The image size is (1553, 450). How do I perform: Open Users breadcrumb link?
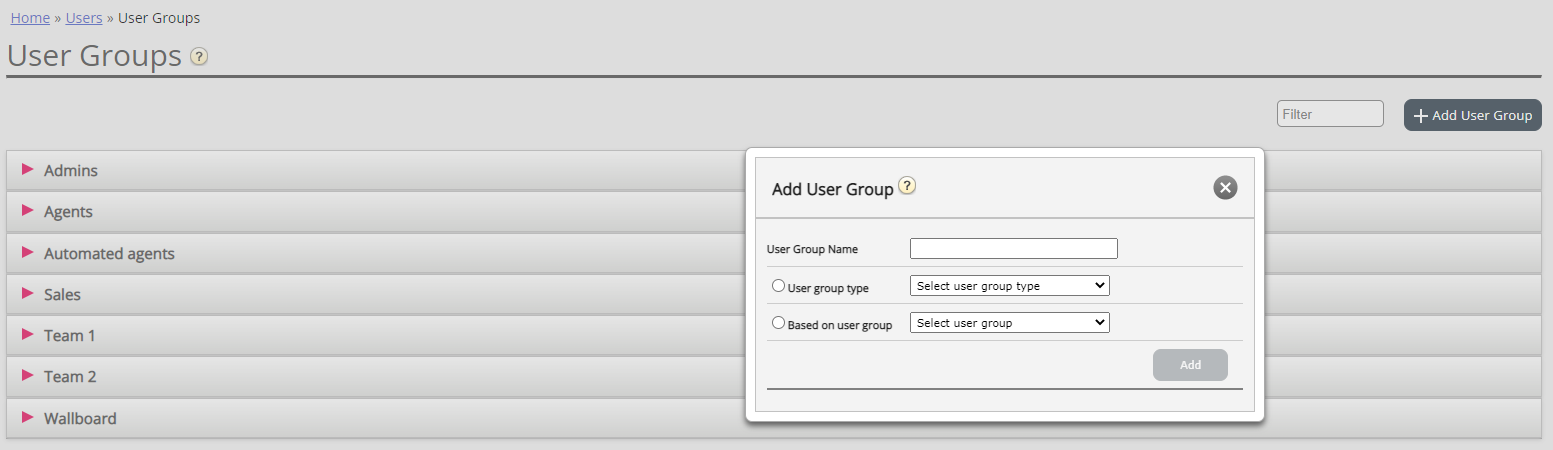coord(84,18)
